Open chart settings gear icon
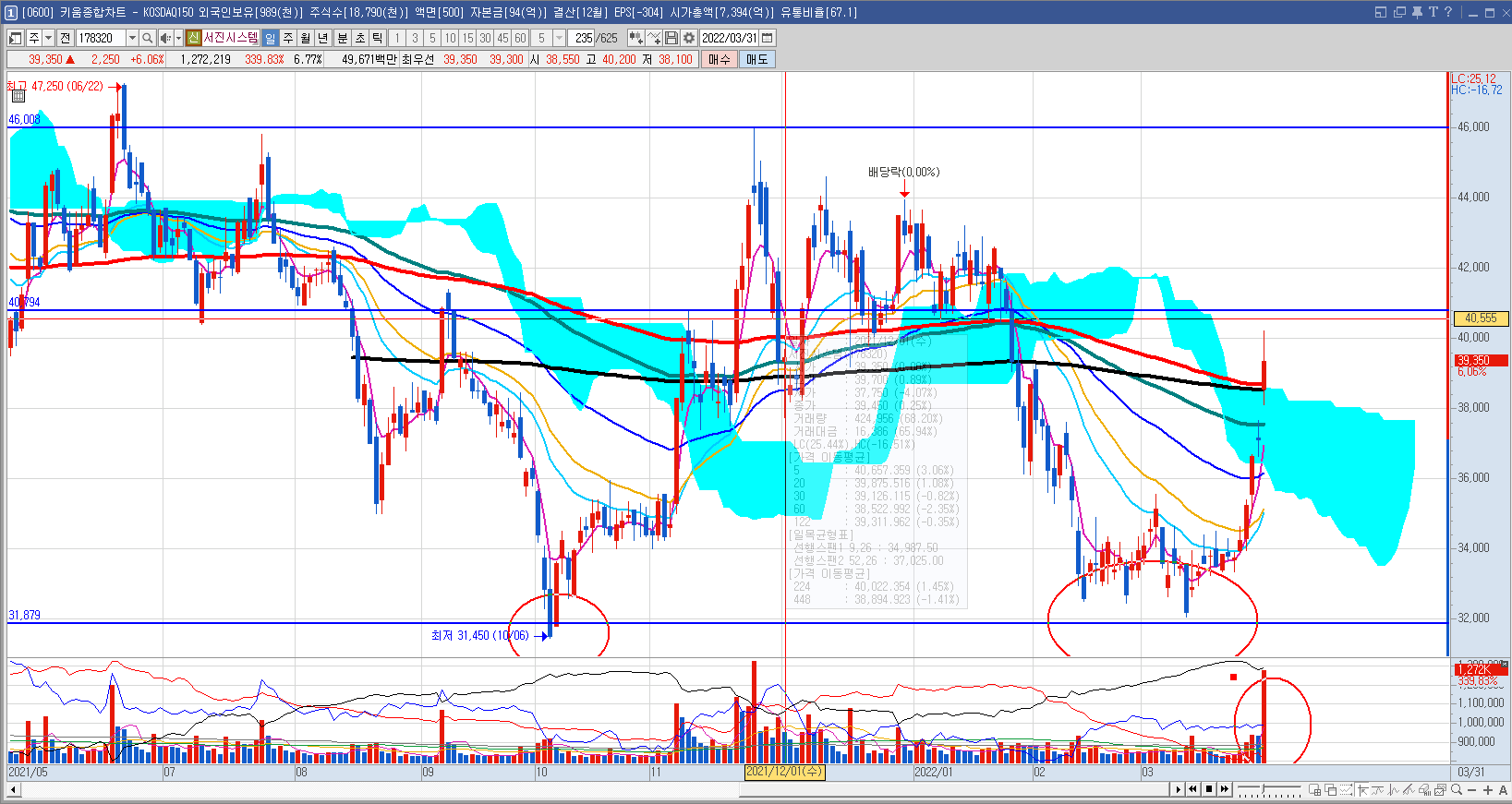The image size is (1512, 804). (x=688, y=38)
